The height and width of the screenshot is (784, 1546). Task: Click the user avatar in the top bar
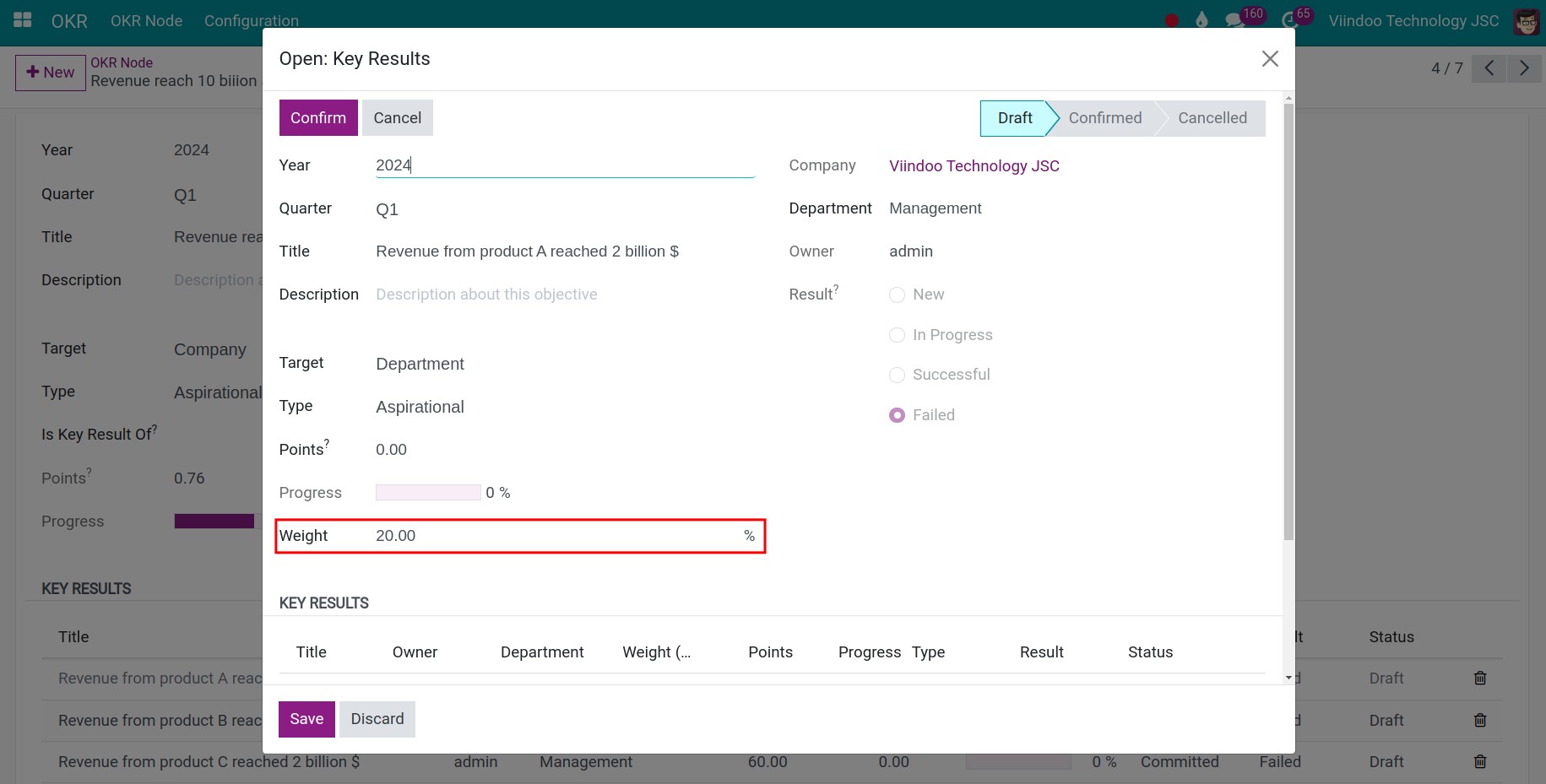1527,20
